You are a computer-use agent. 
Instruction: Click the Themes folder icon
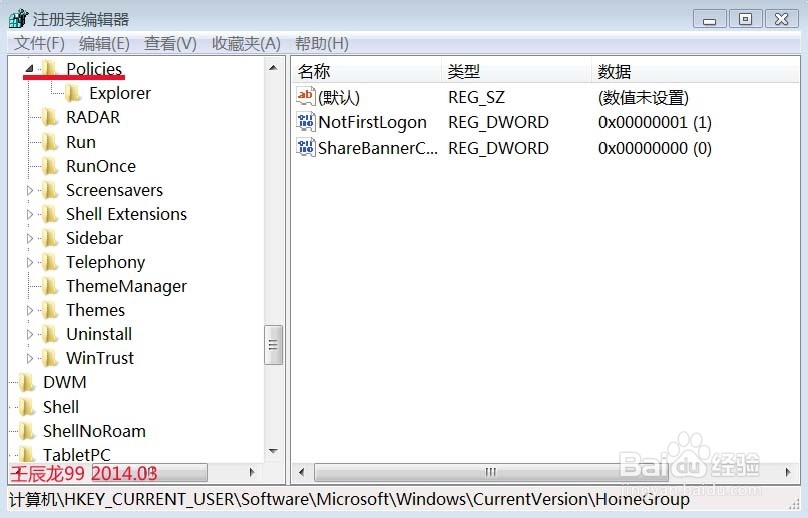[x=50, y=310]
